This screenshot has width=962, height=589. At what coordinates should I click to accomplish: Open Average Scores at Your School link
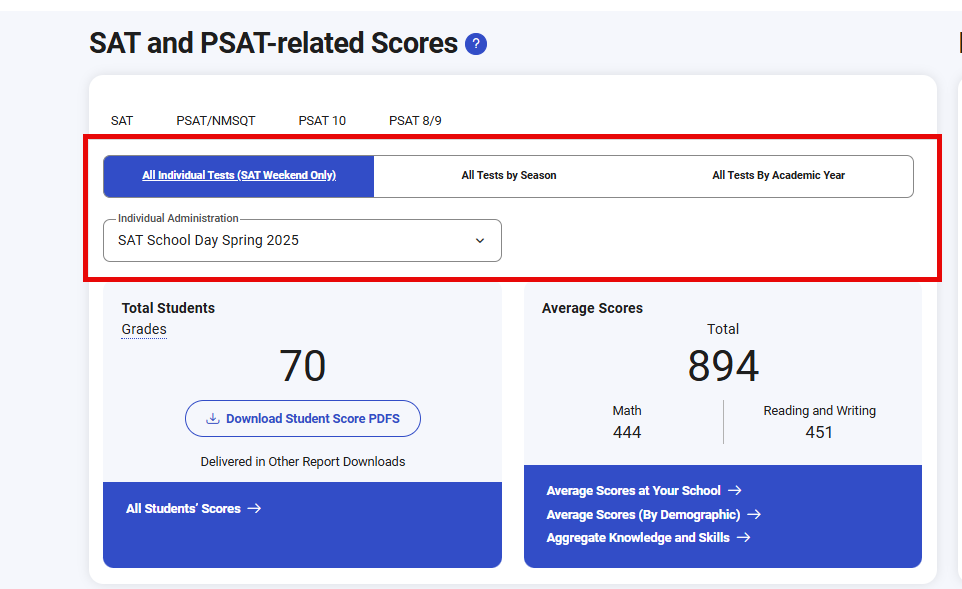[x=633, y=491]
